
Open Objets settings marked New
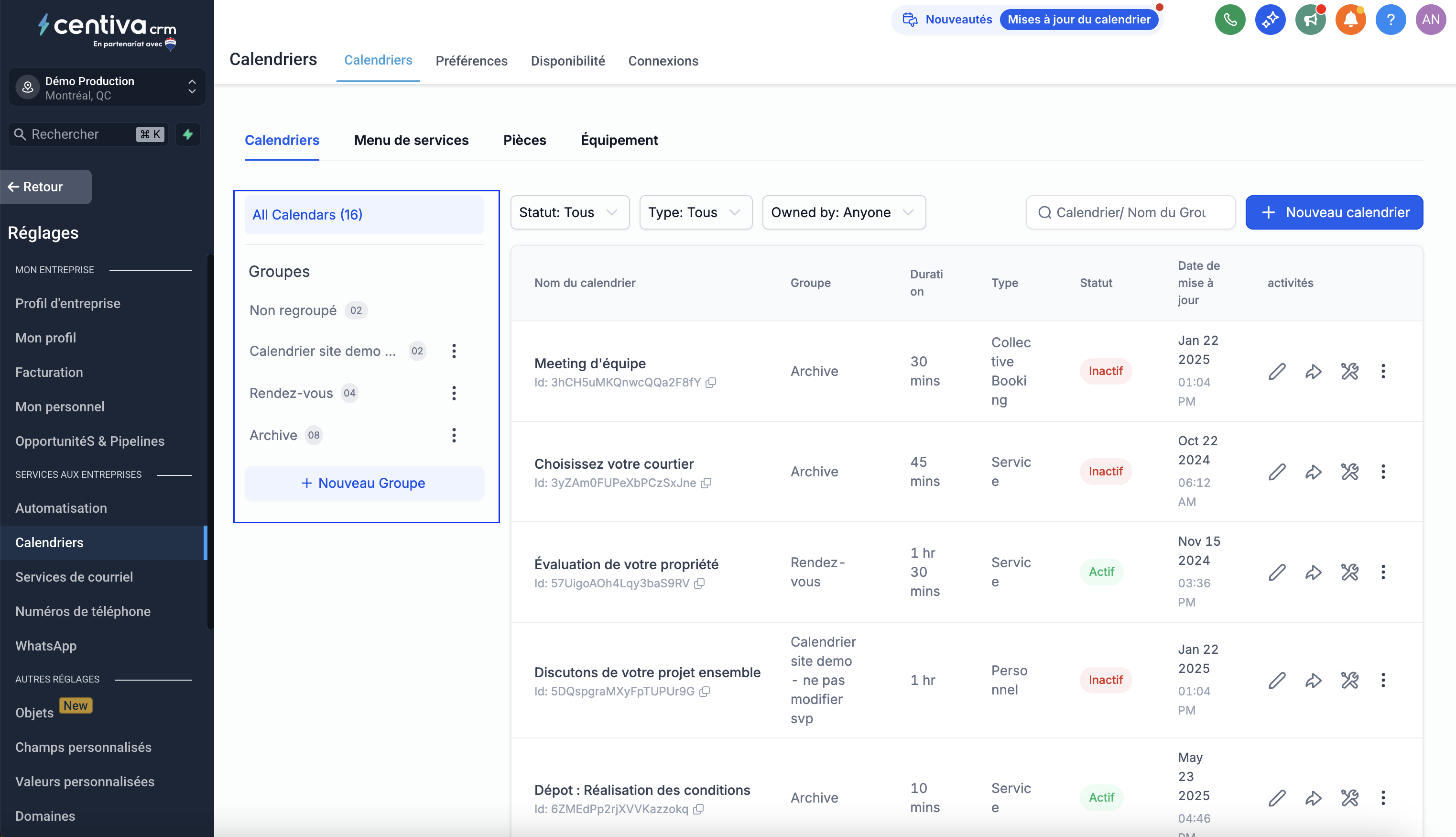(34, 712)
